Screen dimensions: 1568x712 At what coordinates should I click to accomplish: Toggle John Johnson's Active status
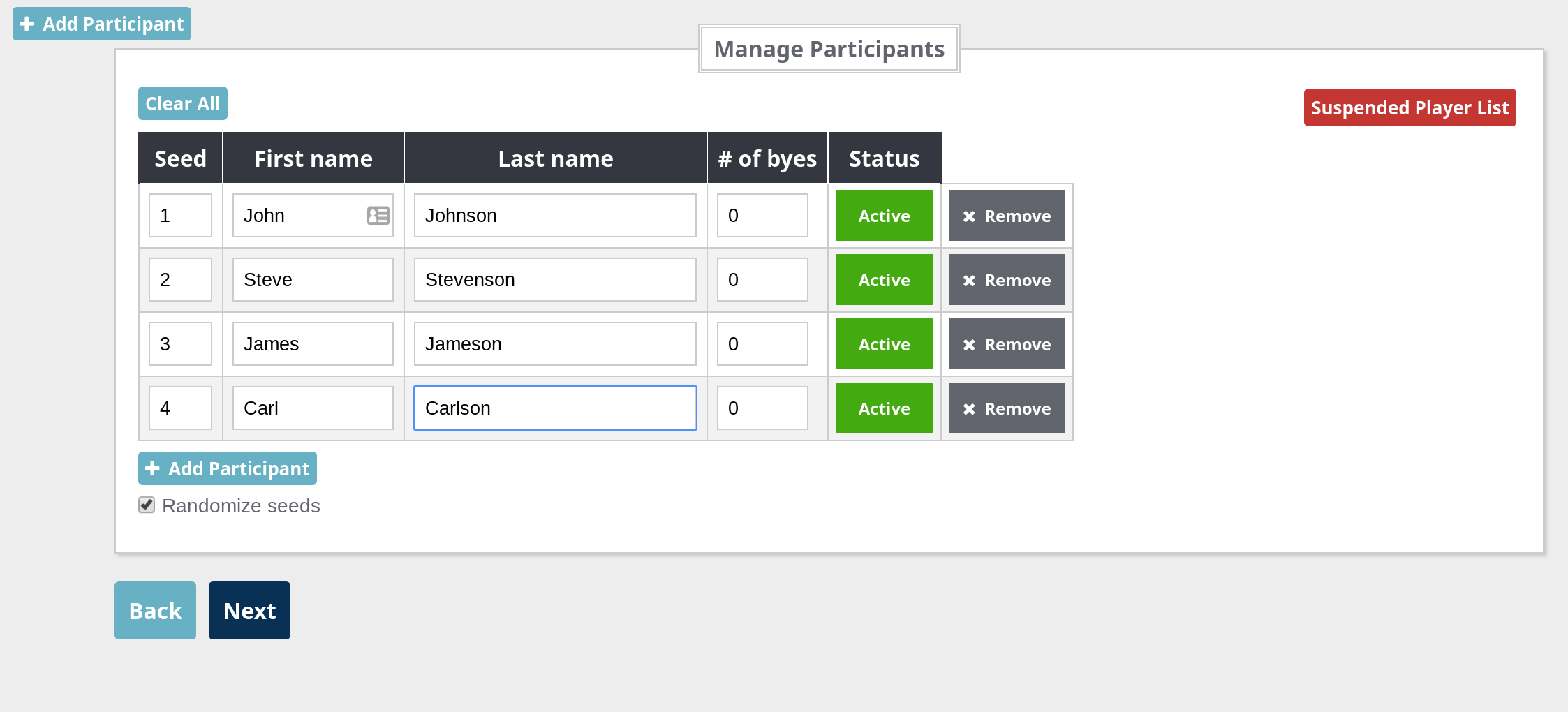[x=884, y=216]
